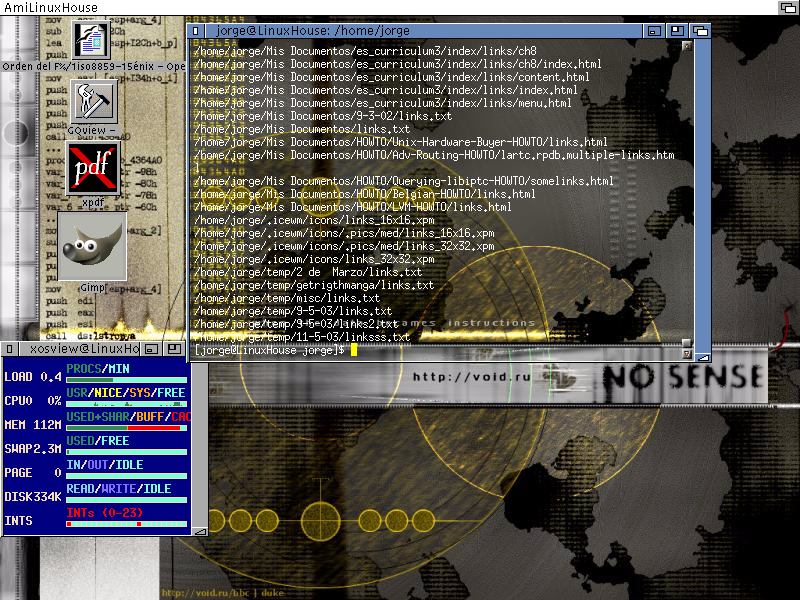Viewport: 800px width, 600px height.
Task: Open the document editor icon above GQview
Action: (x=91, y=40)
